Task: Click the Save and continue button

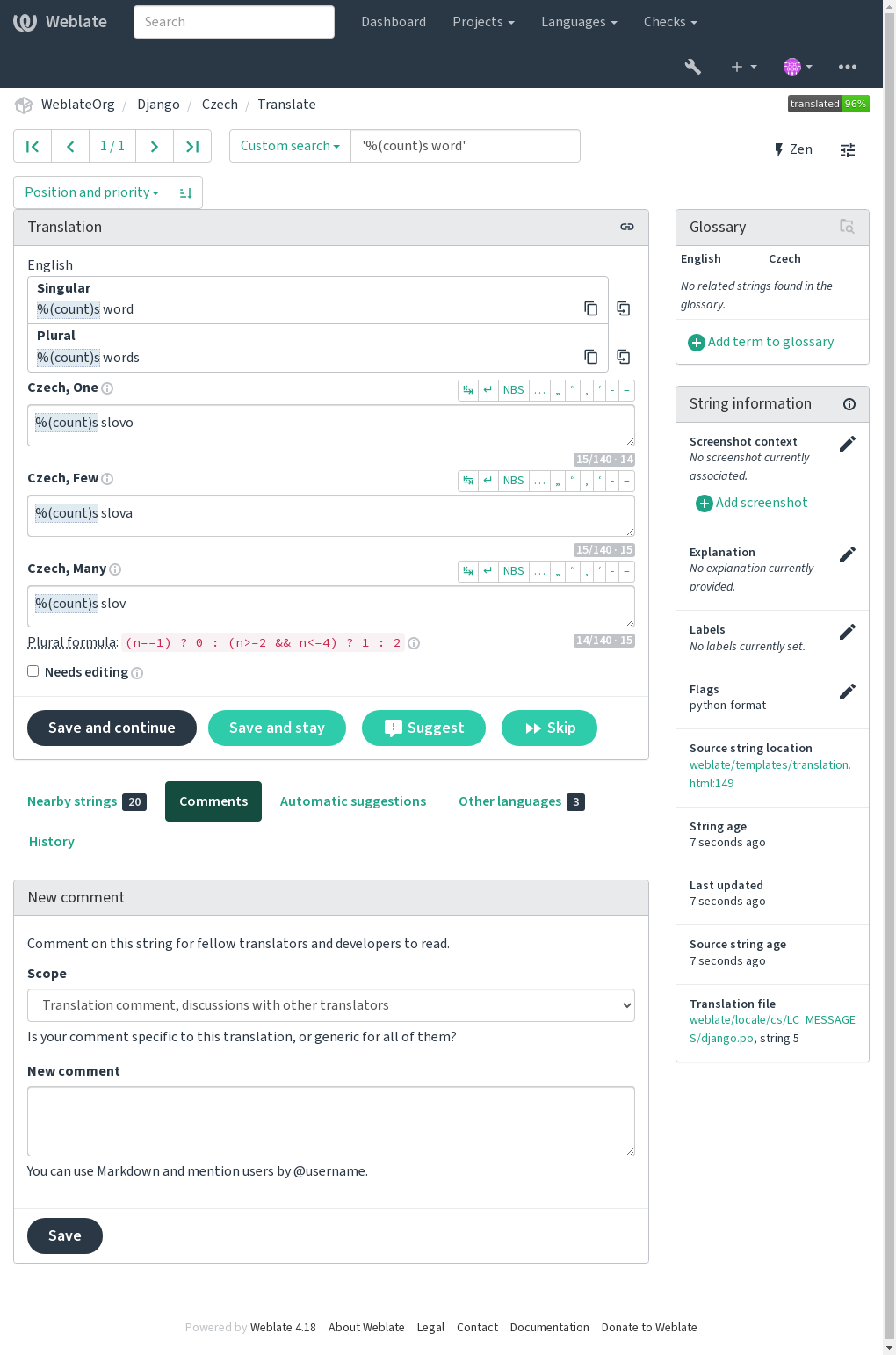Action: point(112,728)
